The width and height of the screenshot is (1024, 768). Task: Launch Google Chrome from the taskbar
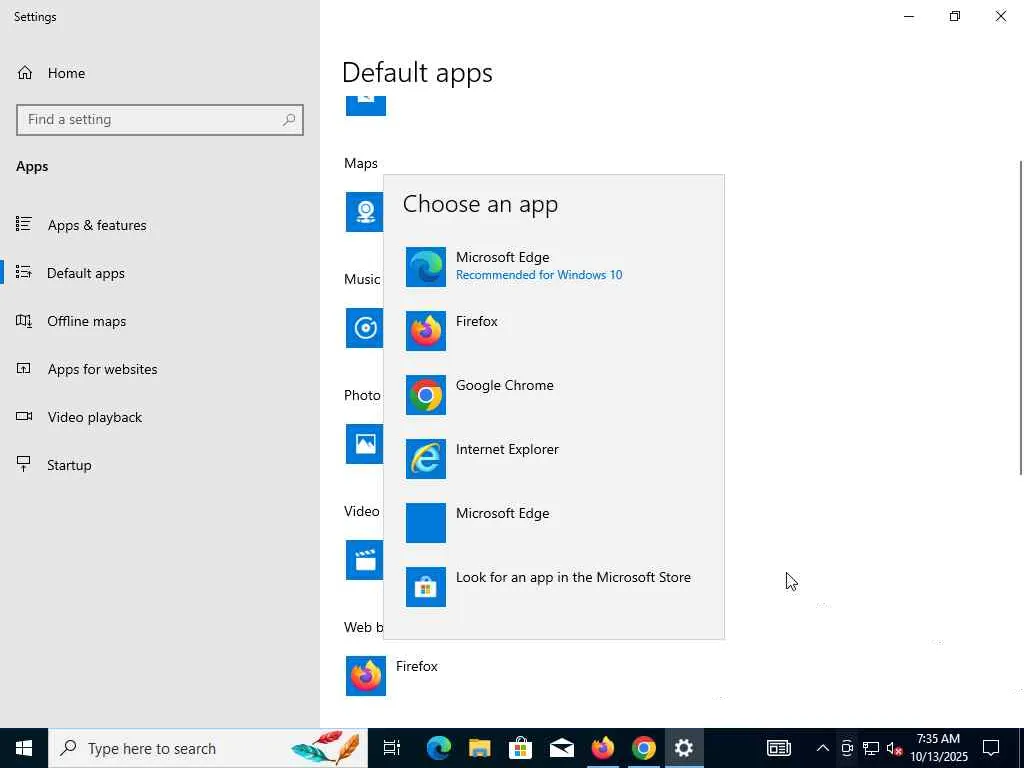tap(643, 748)
